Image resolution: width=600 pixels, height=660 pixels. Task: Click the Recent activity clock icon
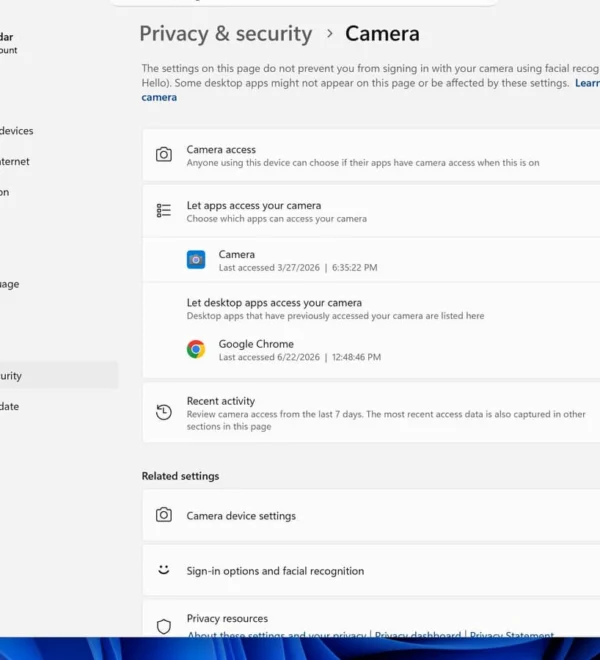click(x=164, y=412)
